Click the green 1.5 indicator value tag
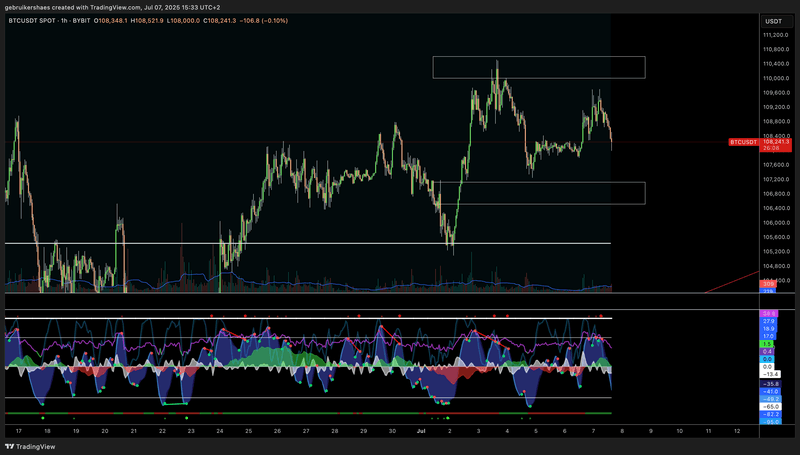Viewport: 800px width, 455px height. pyautogui.click(x=767, y=344)
